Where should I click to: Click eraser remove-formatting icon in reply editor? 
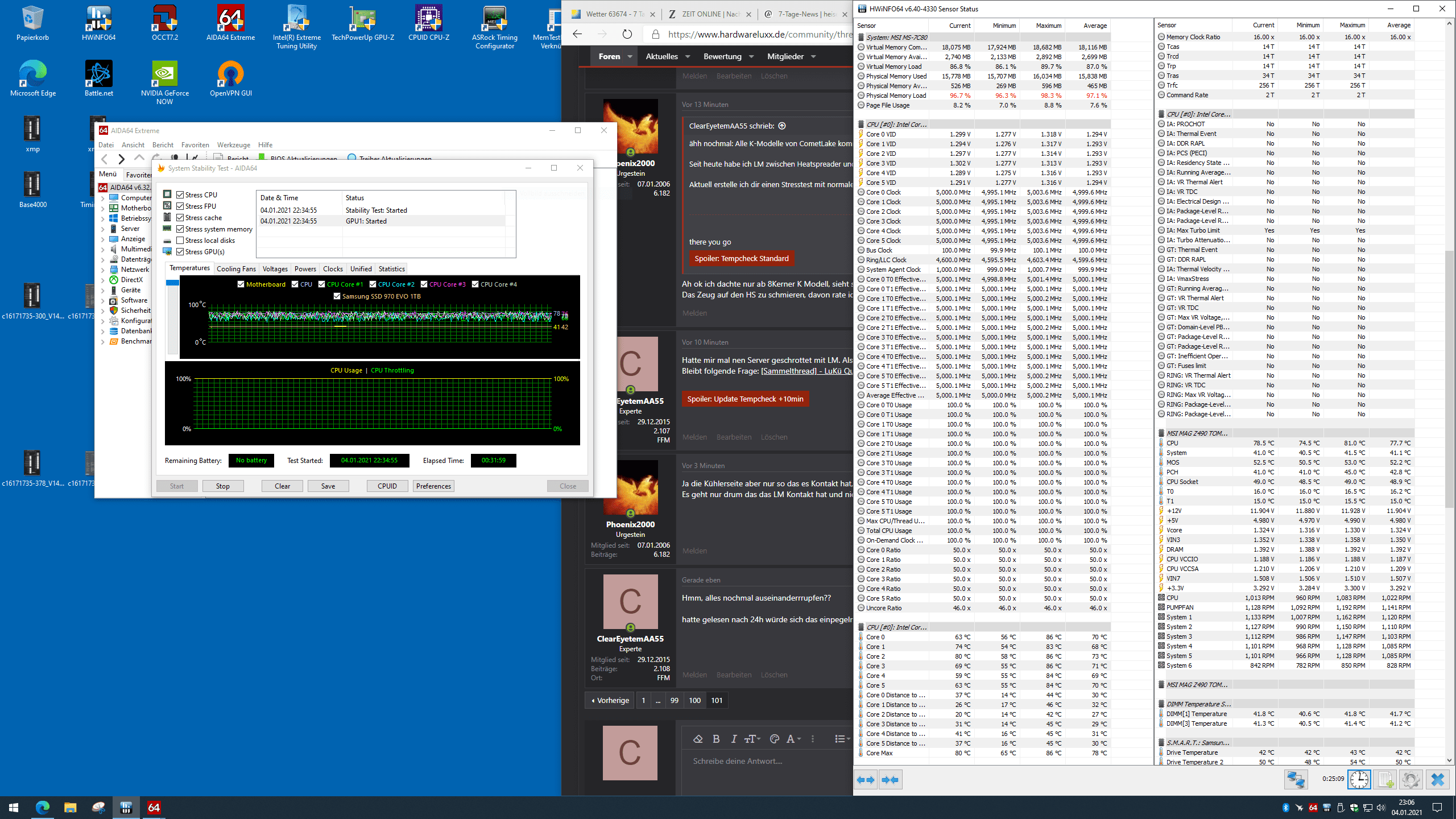pyautogui.click(x=698, y=739)
